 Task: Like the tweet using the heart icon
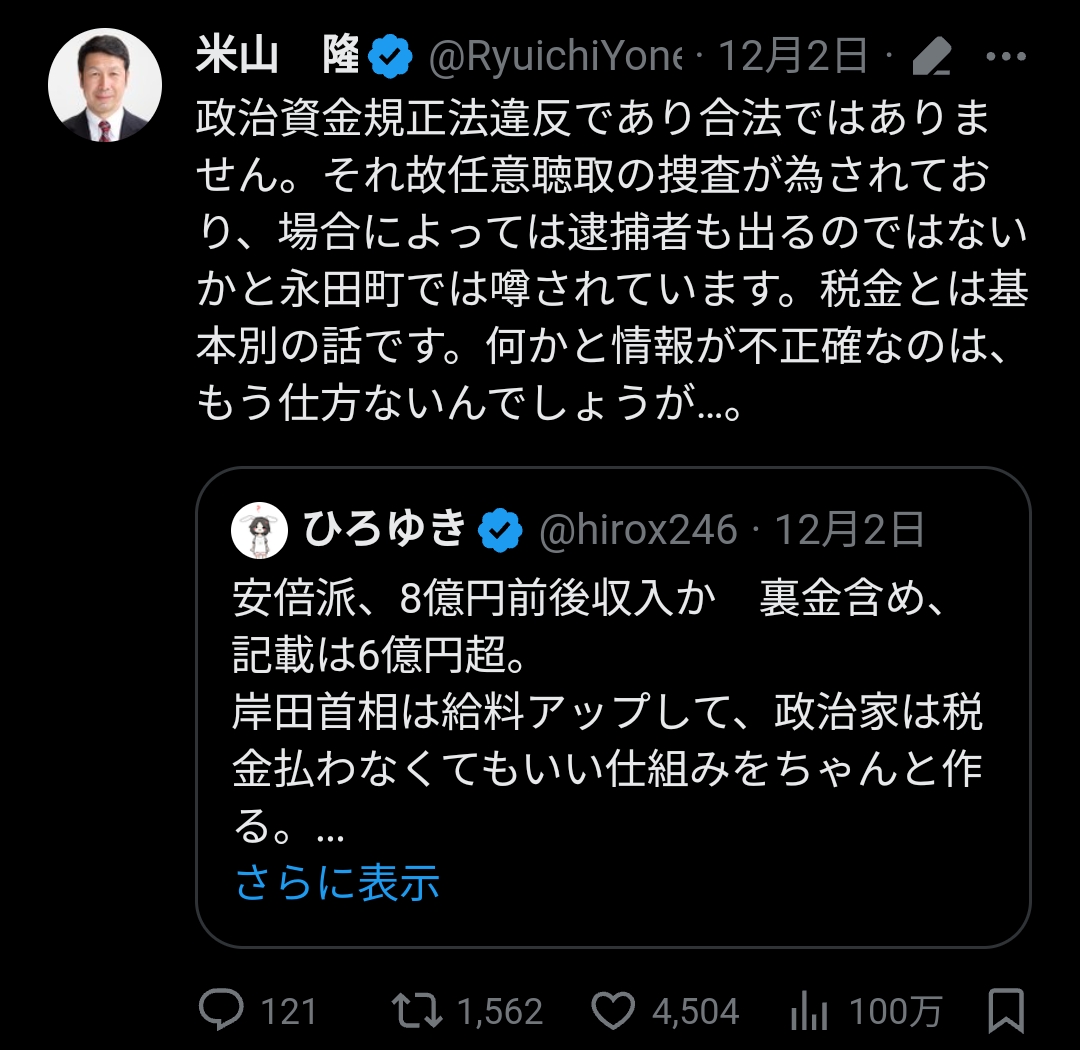point(613,1011)
